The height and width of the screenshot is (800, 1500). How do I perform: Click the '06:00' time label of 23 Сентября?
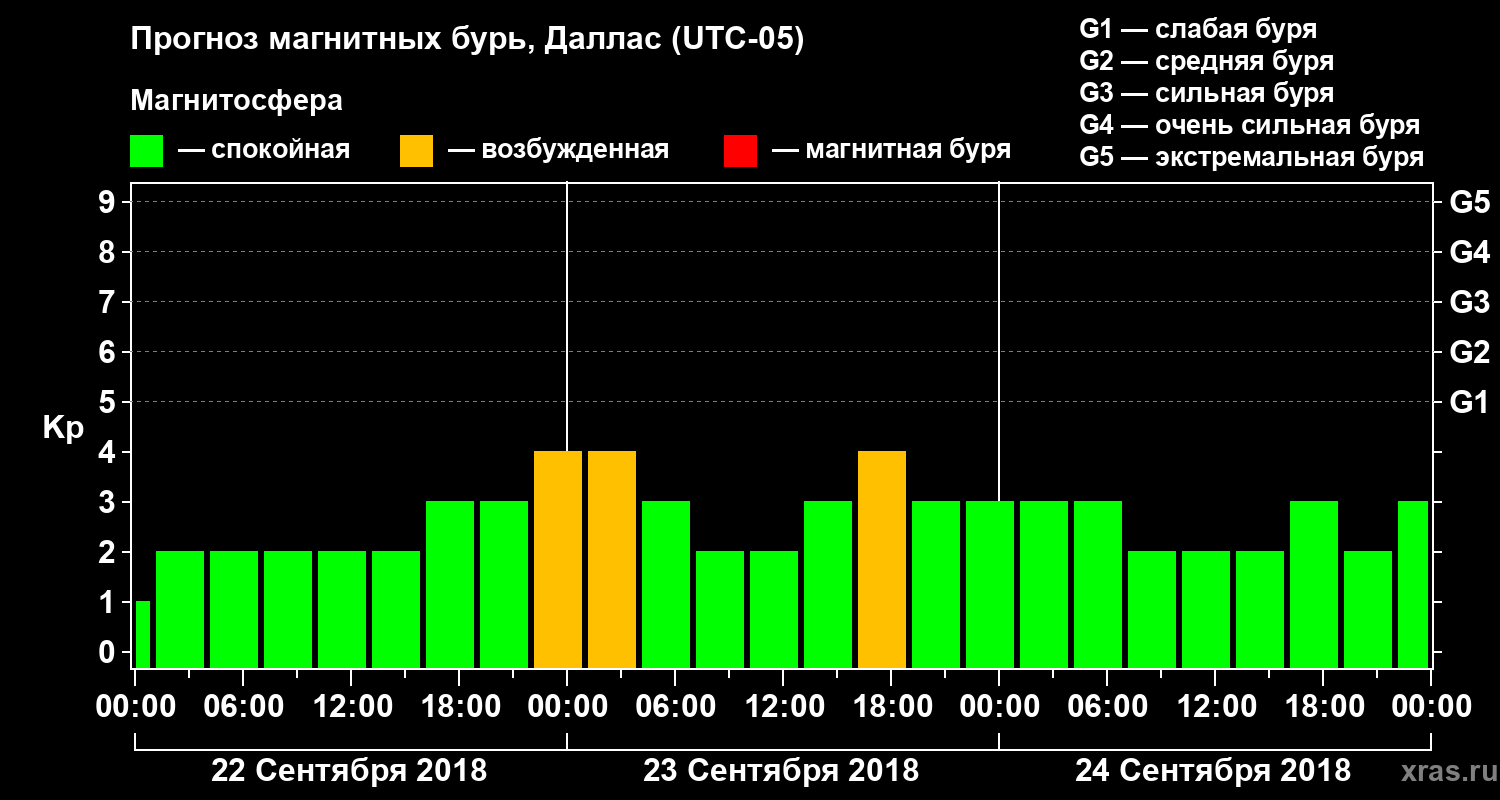point(675,707)
